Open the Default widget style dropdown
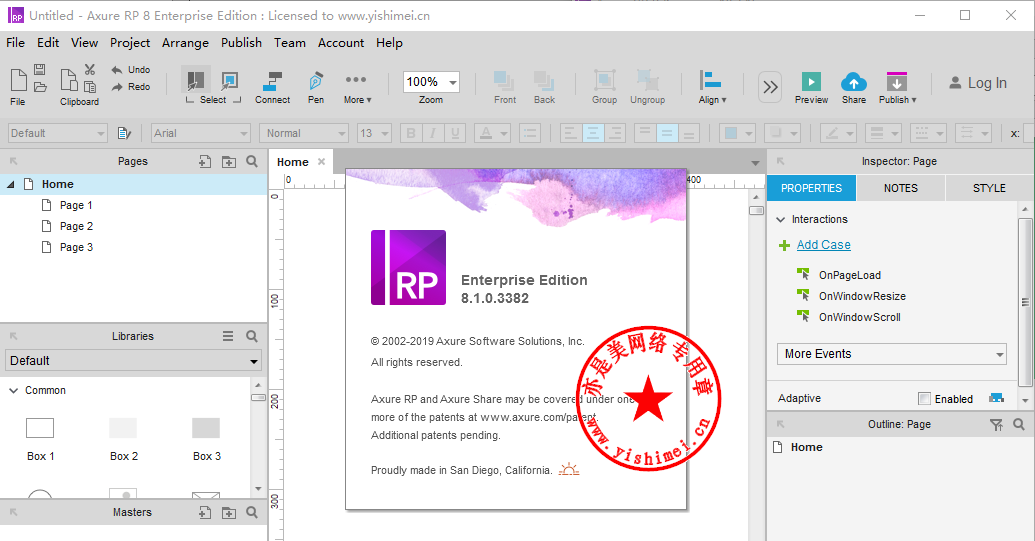Screen dimensions: 1035x541 57,133
